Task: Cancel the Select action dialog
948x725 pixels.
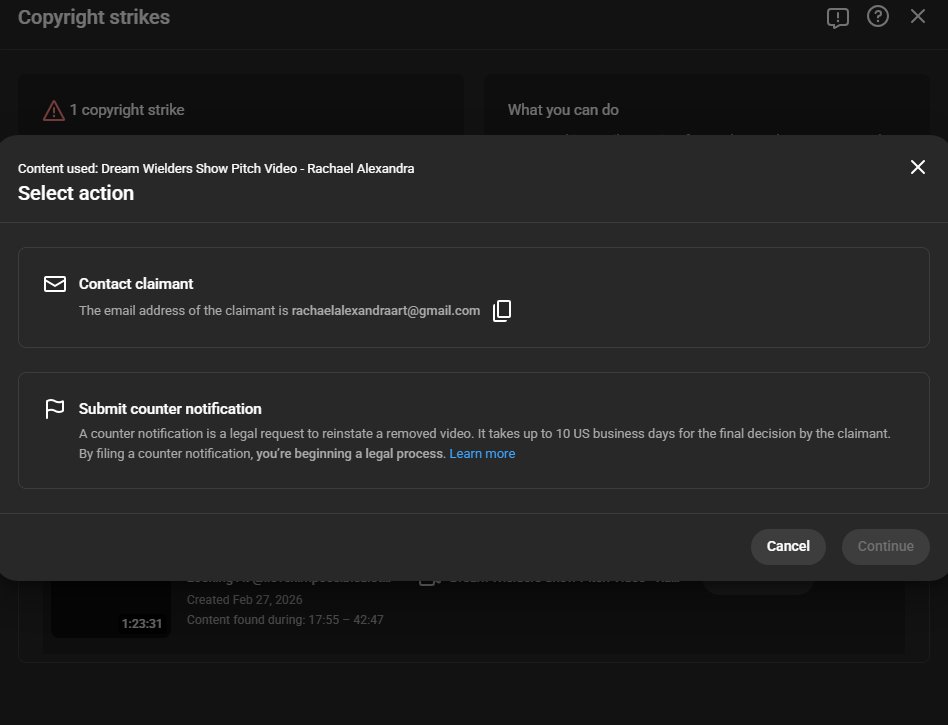Action: pyautogui.click(x=788, y=547)
